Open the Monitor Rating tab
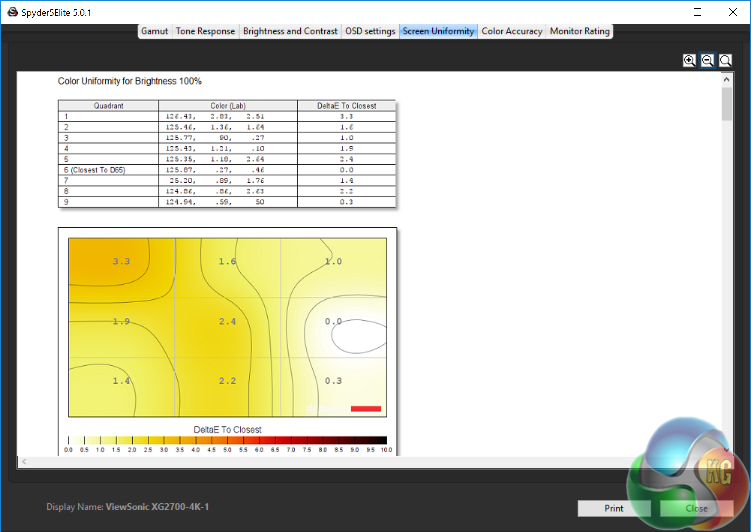The image size is (751, 532). [580, 31]
